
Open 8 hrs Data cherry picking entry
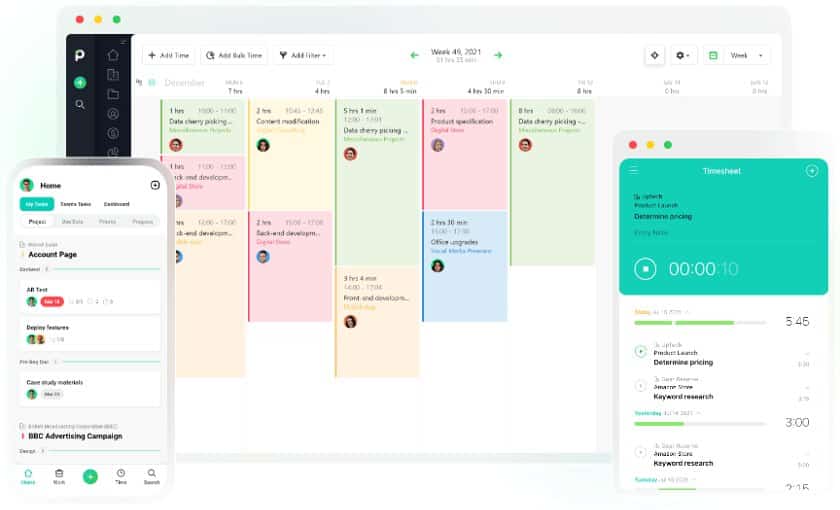pyautogui.click(x=552, y=182)
